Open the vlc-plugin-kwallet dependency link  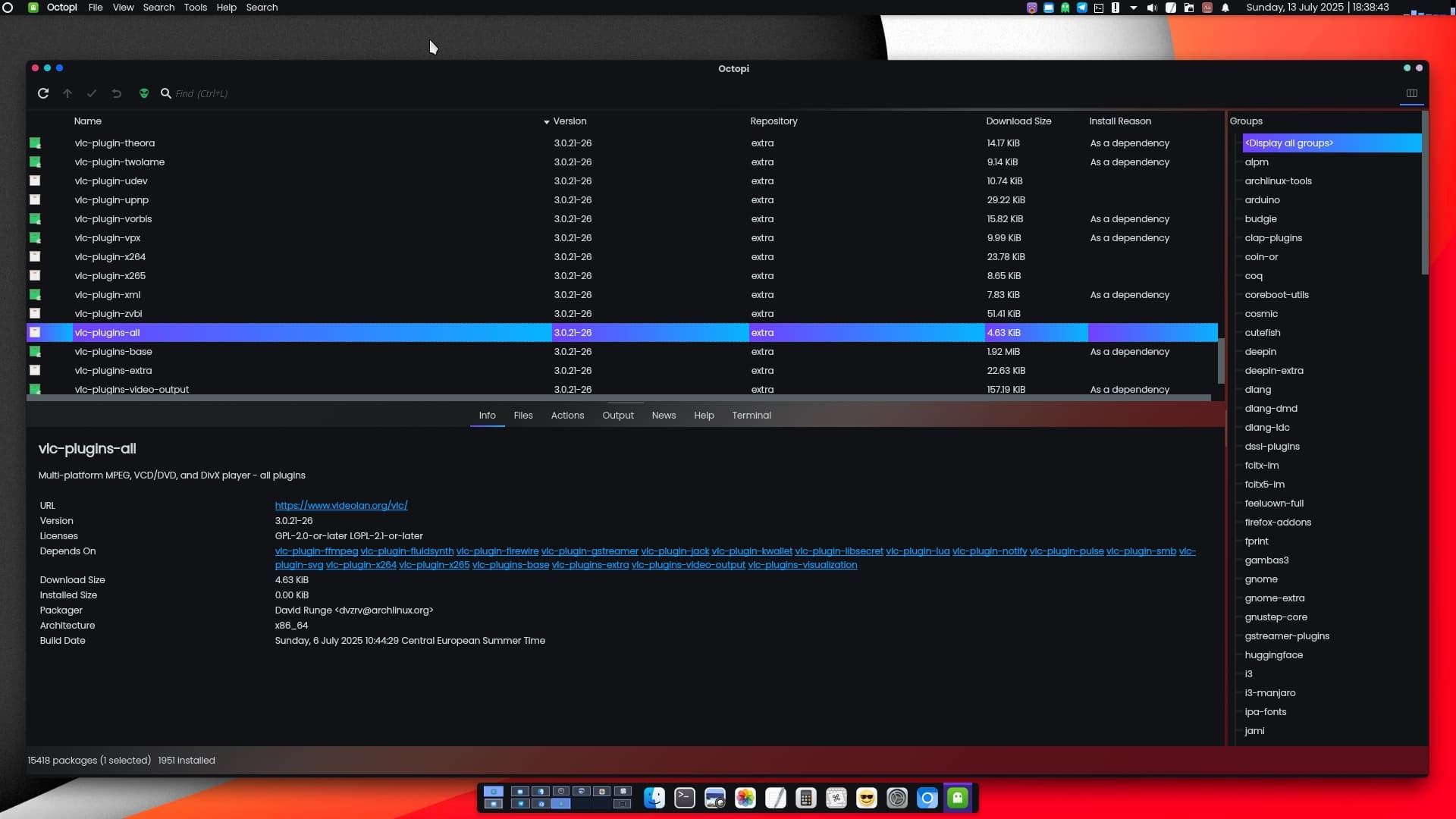click(752, 551)
